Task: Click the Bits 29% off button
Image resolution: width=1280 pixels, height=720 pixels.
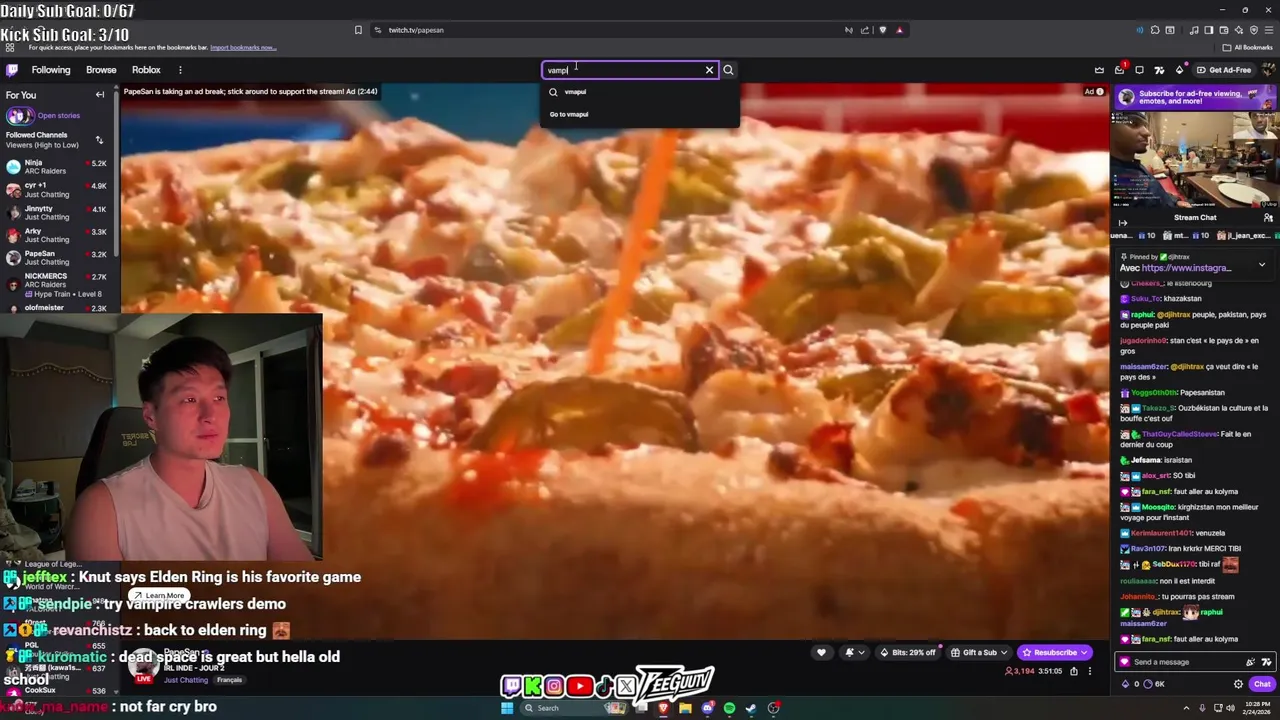Action: click(907, 652)
